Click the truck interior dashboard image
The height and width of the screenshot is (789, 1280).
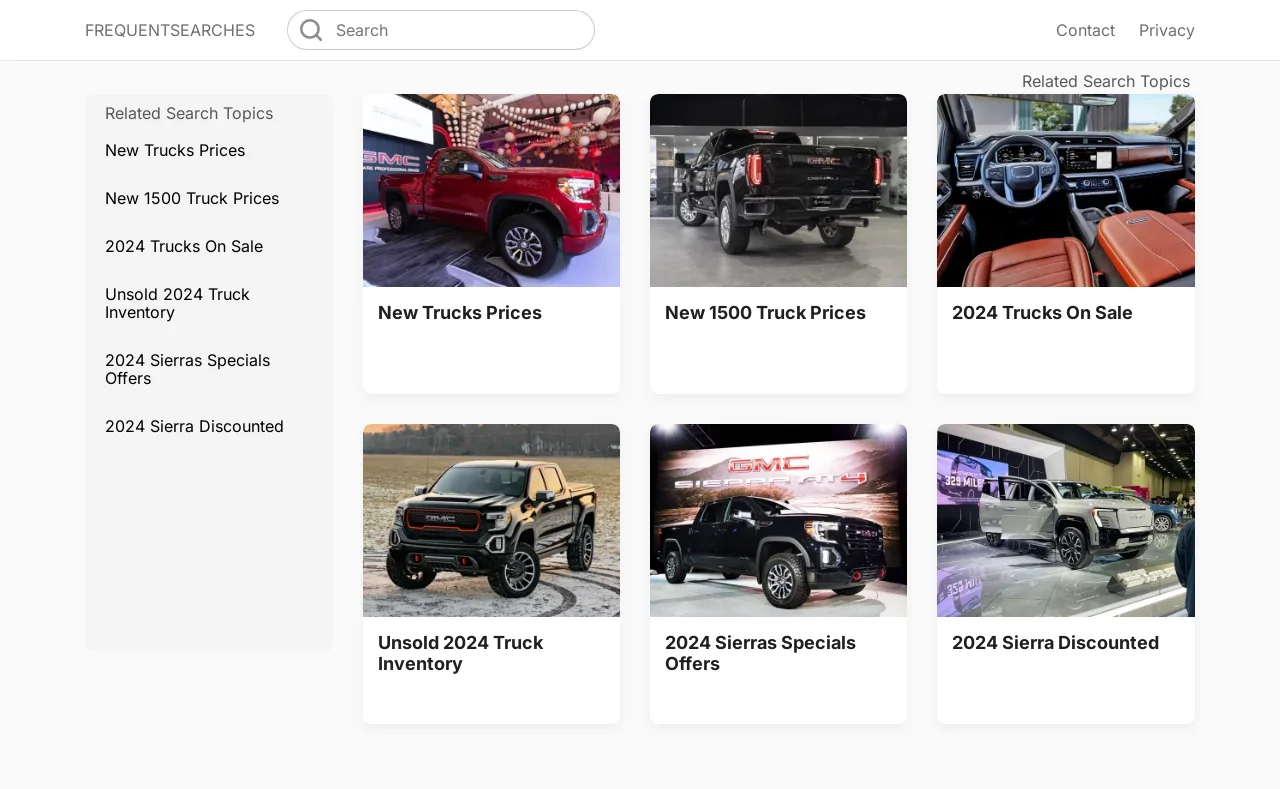click(x=1065, y=190)
